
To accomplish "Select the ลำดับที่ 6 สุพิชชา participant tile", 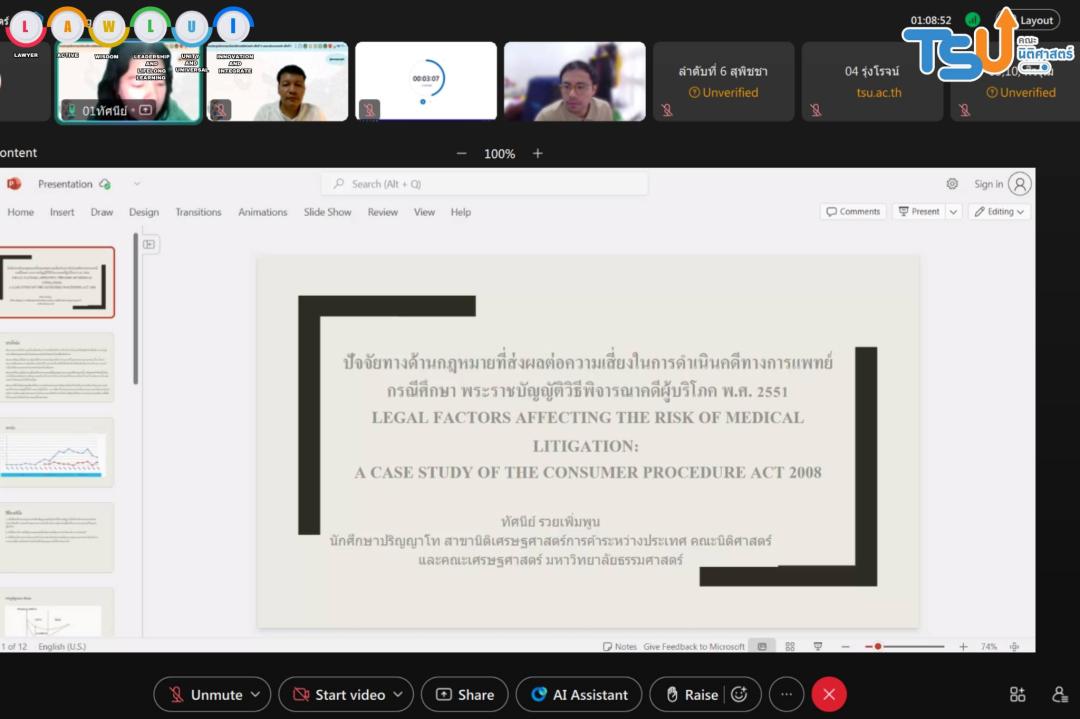I will click(723, 81).
